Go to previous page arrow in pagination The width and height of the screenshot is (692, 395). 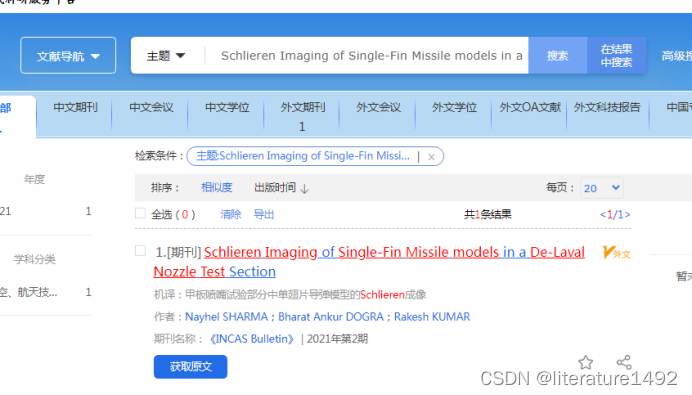click(603, 215)
